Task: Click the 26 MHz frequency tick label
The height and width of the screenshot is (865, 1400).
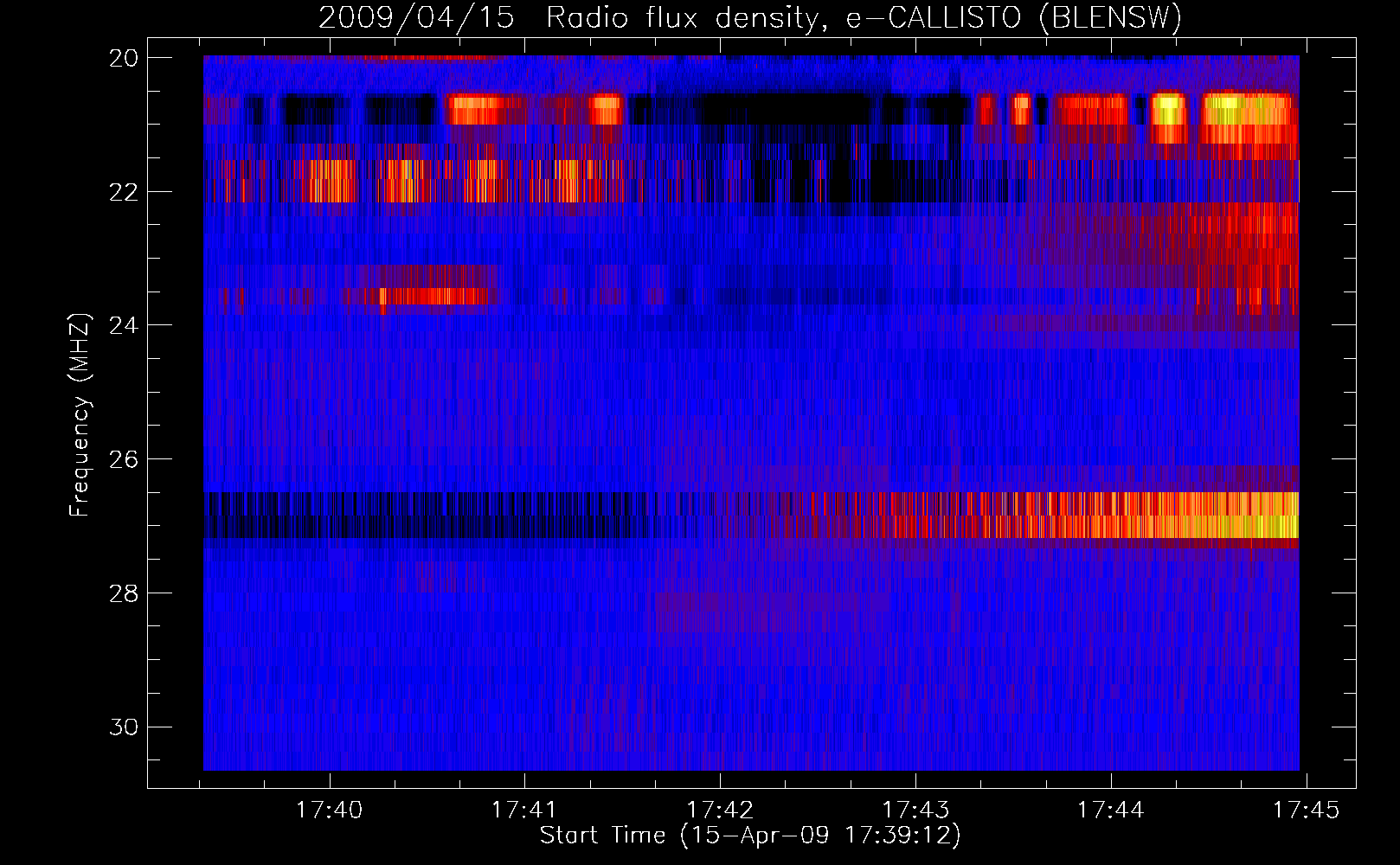Action: [124, 458]
